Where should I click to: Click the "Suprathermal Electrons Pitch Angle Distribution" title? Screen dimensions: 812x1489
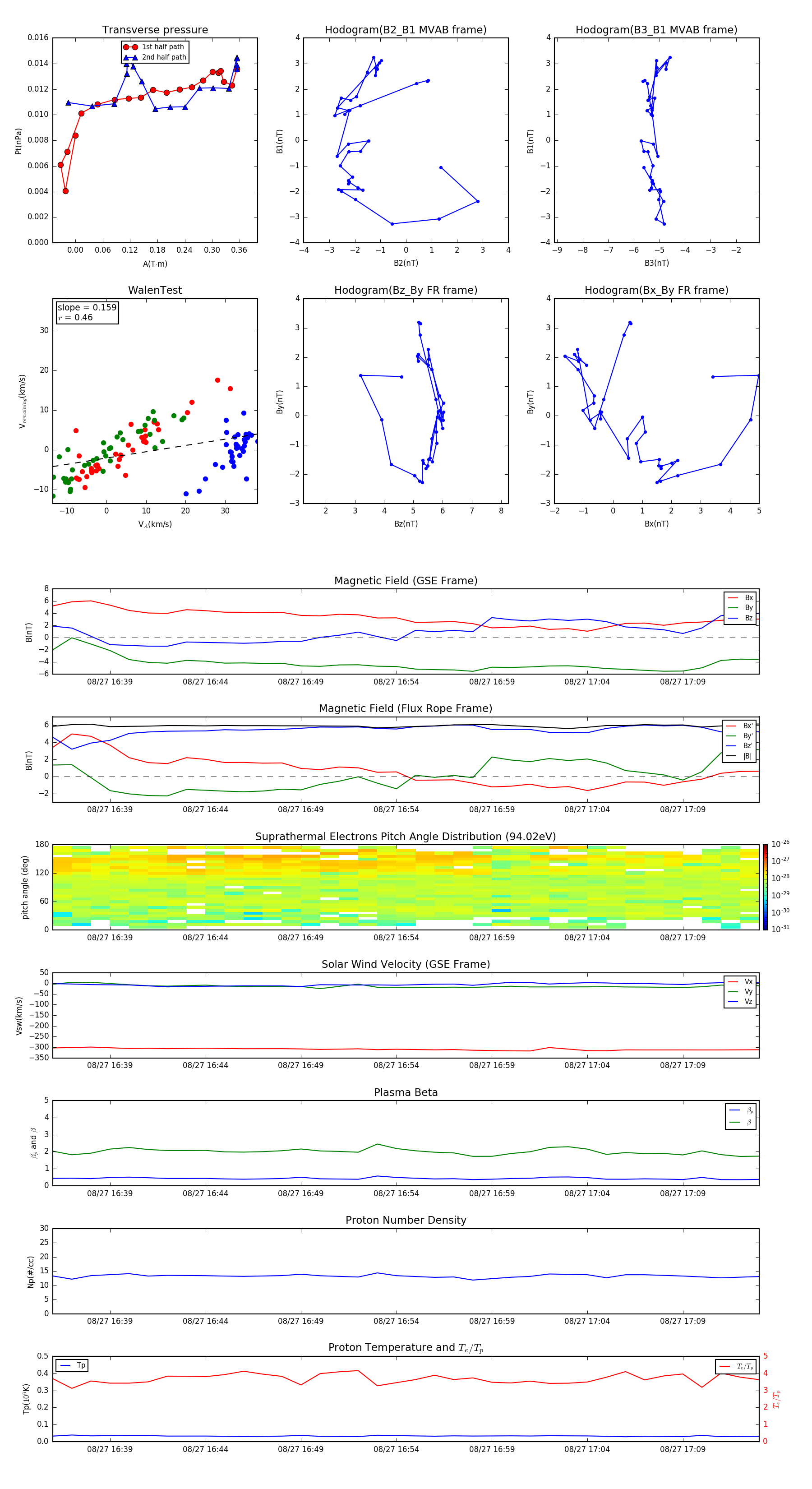pyautogui.click(x=406, y=837)
